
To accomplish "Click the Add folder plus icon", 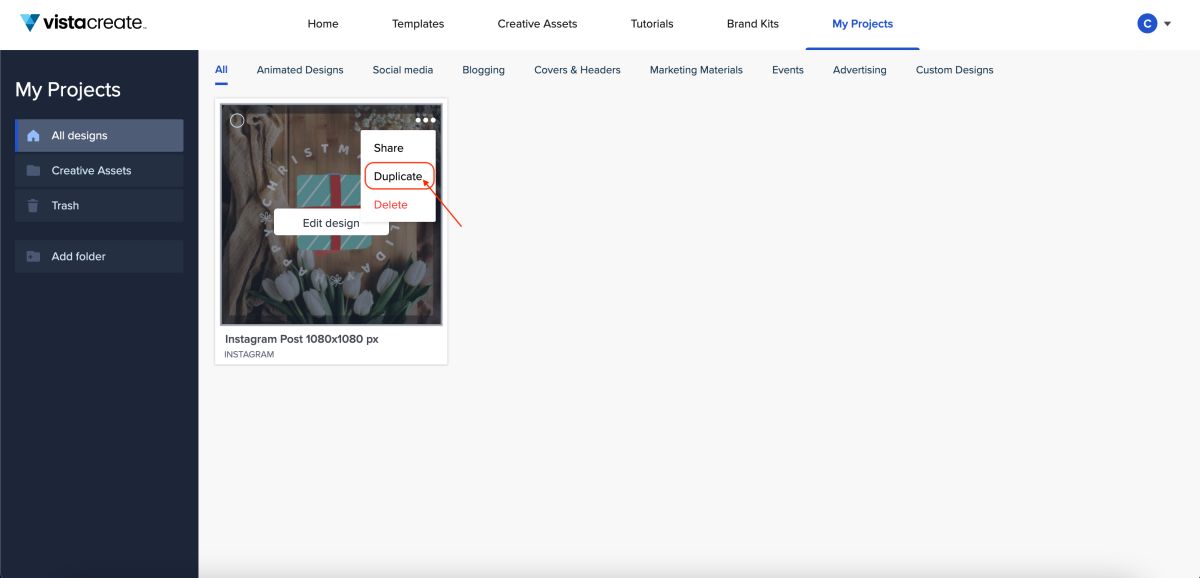I will click(x=33, y=256).
